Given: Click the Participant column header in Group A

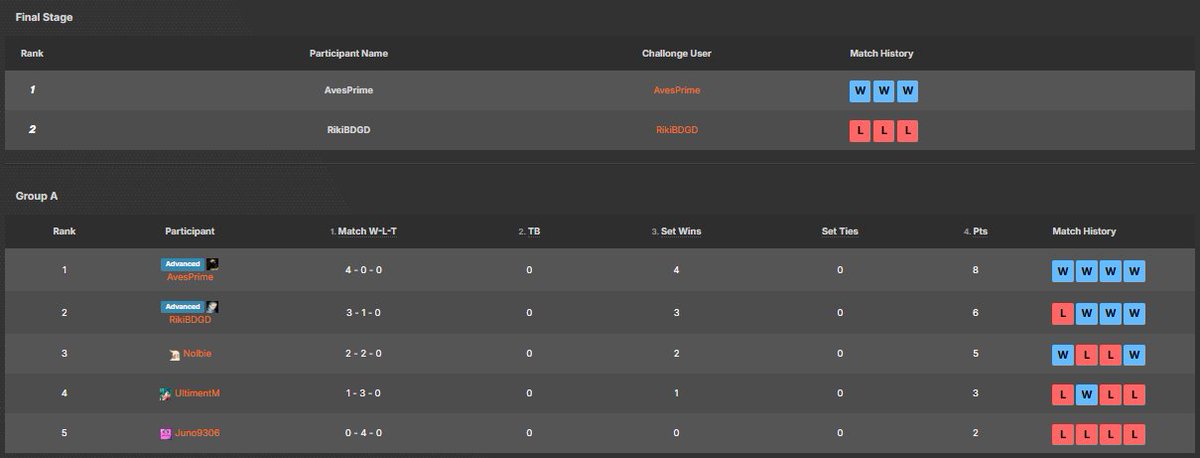Looking at the screenshot, I should click(x=190, y=231).
